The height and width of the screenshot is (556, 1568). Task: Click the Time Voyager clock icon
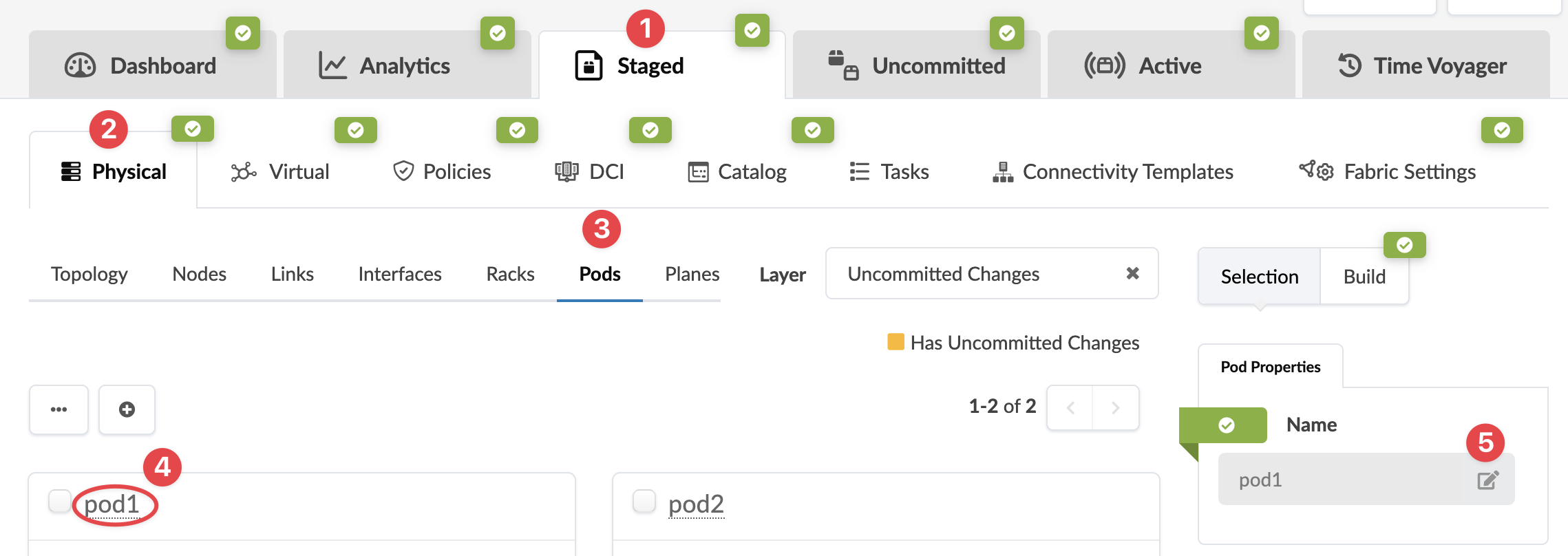point(1350,66)
